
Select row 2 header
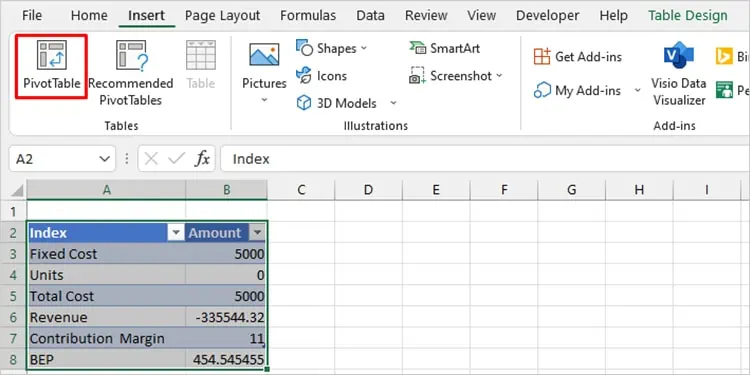(13, 233)
